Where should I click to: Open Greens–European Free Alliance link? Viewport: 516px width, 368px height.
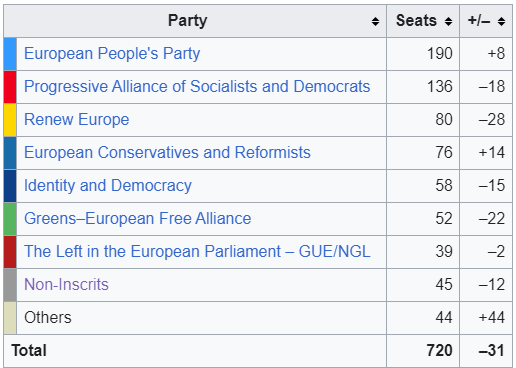[137, 219]
